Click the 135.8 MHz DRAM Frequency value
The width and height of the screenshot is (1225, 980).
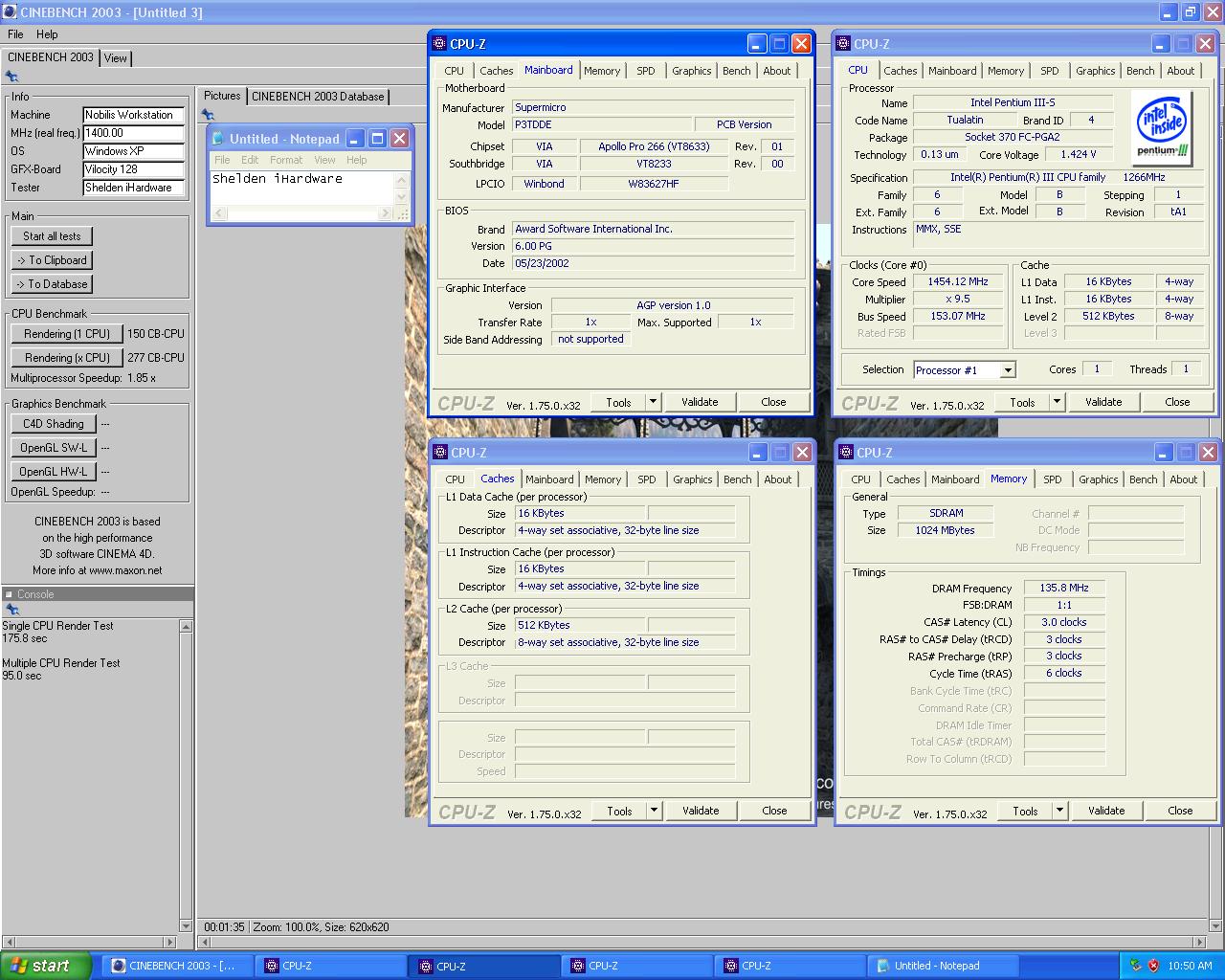point(1064,589)
